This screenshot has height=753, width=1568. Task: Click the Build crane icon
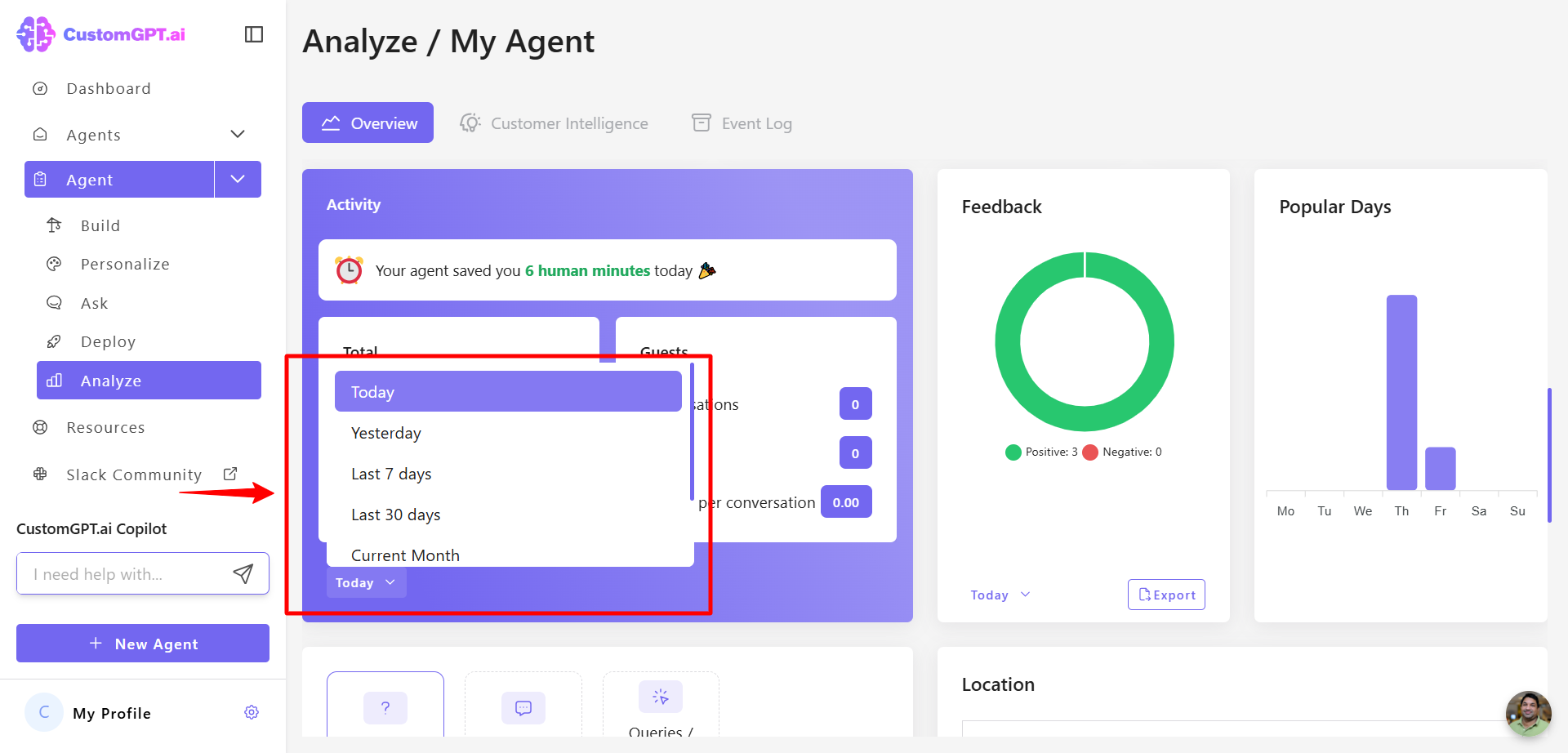pyautogui.click(x=54, y=225)
